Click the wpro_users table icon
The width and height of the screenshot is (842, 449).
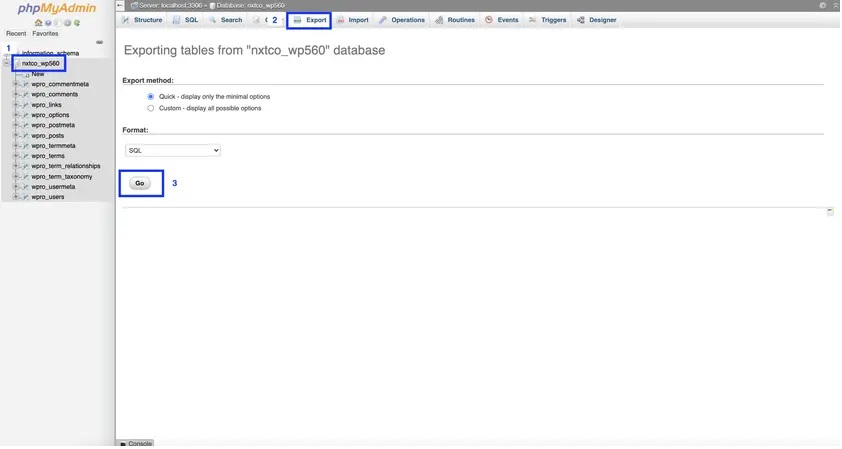25,197
